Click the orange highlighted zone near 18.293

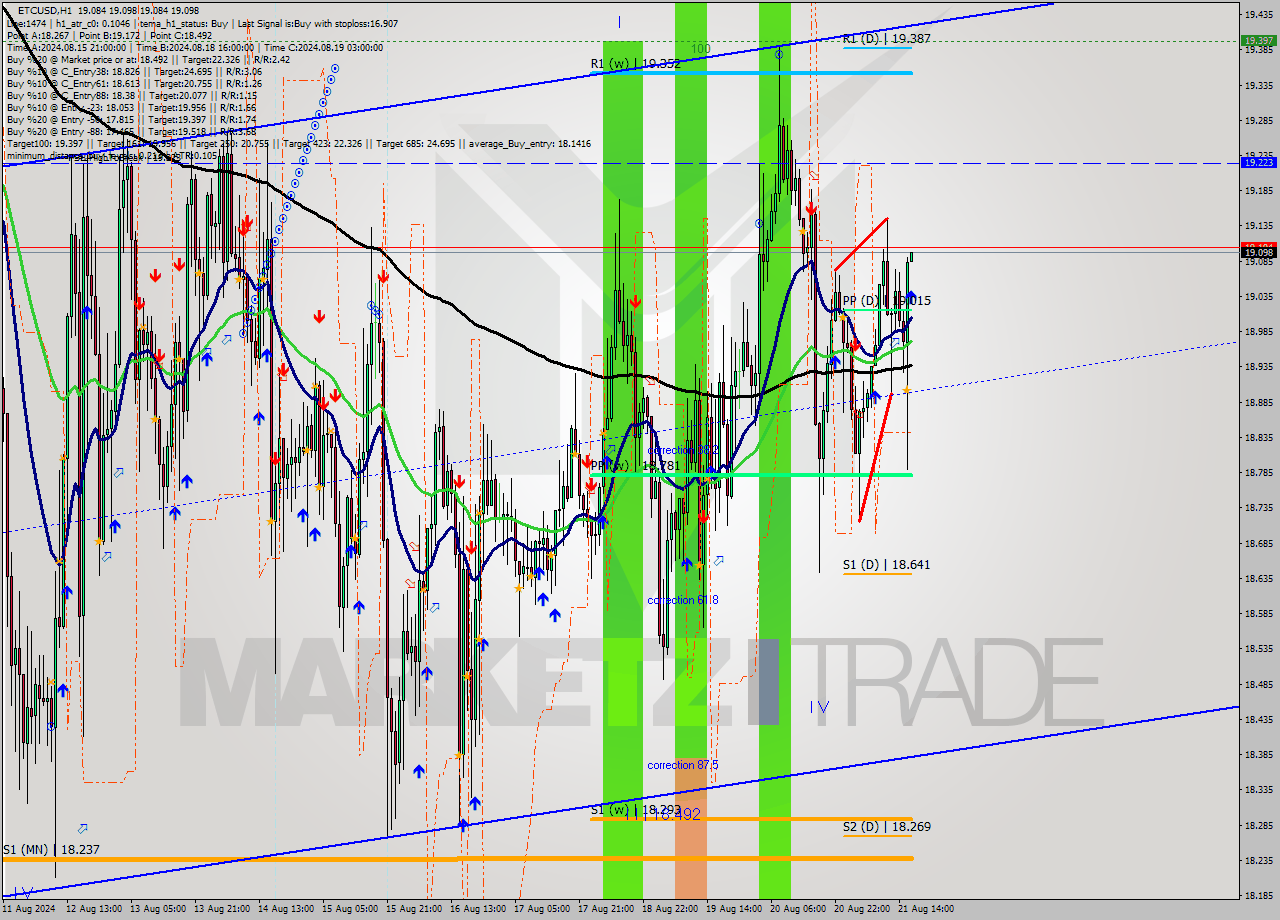[x=691, y=828]
